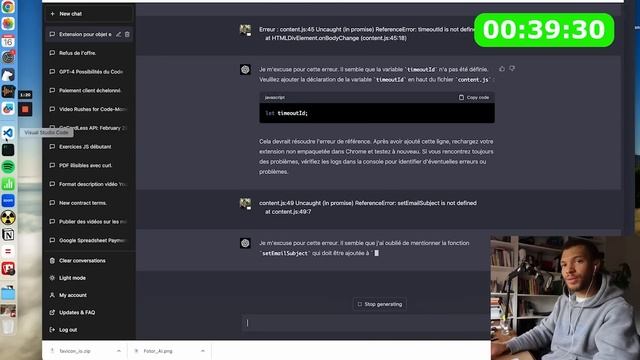This screenshot has height=360, width=640.
Task: Open 'Refus de l'offre.' conversation
Action: point(89,53)
